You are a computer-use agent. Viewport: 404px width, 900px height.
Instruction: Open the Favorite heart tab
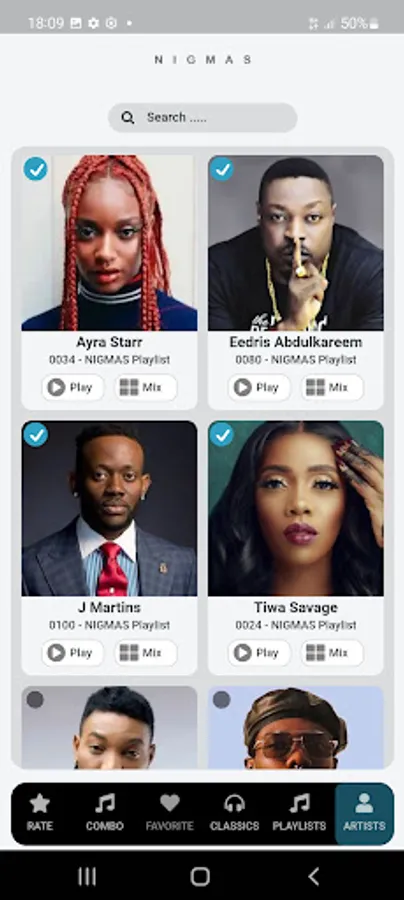click(x=169, y=813)
